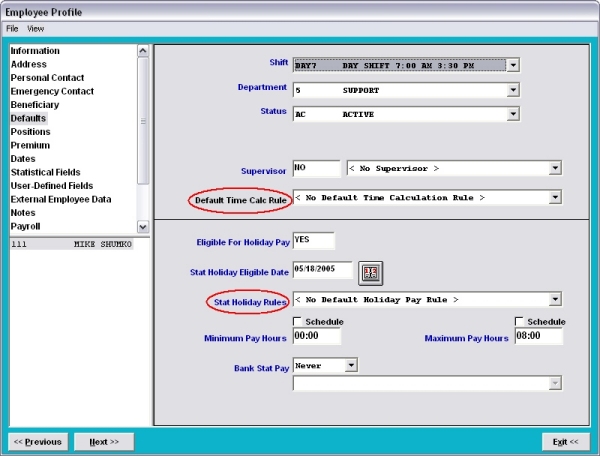The image size is (600, 456).
Task: Open the Status dropdown arrow
Action: 513,114
